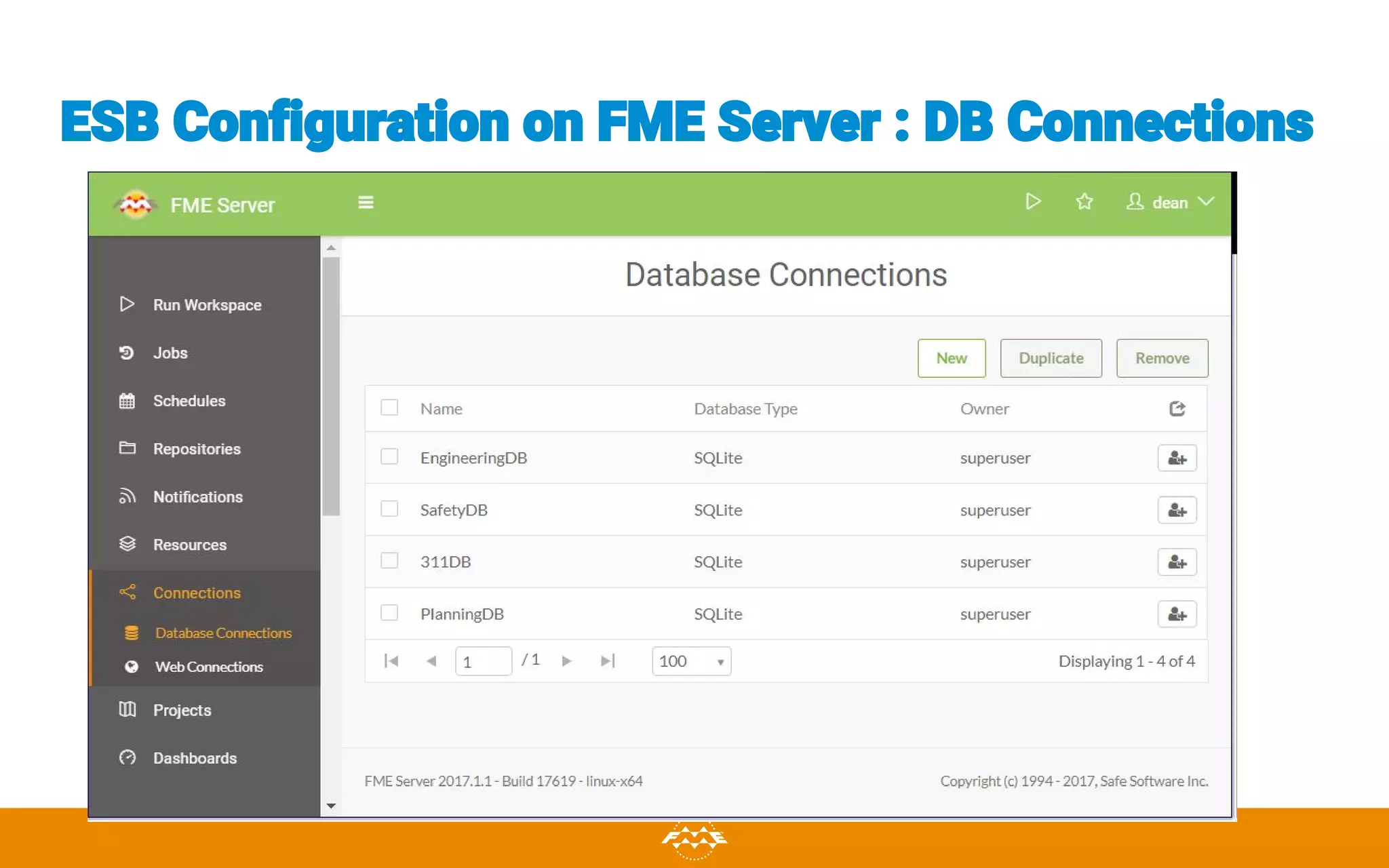The width and height of the screenshot is (1389, 868).
Task: Sort by the Owner column header
Action: 985,408
